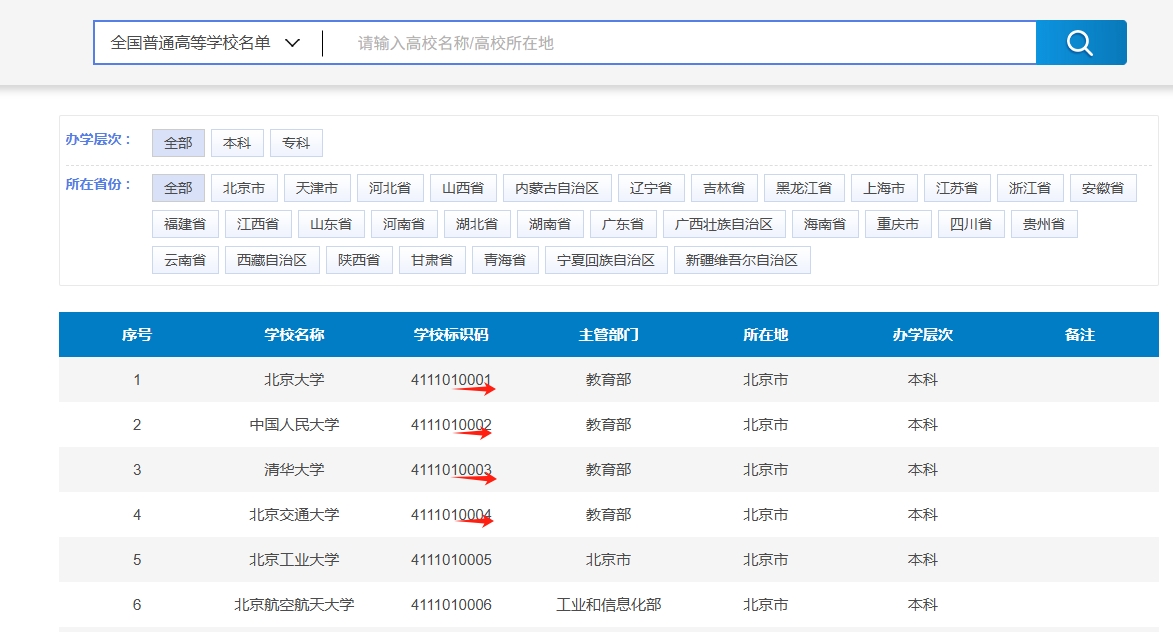Filter by 浙江省 province
The height and width of the screenshot is (632, 1173).
point(1030,188)
